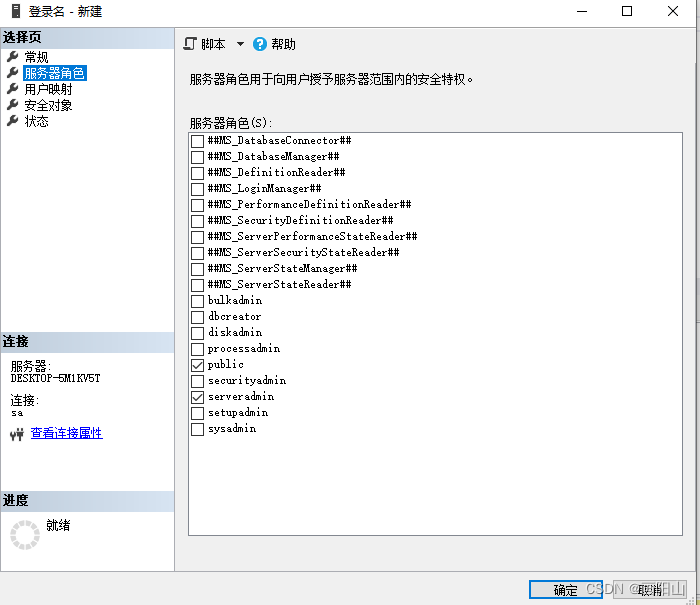Check the securityadmin role
Image resolution: width=700 pixels, height=605 pixels.
tap(197, 381)
